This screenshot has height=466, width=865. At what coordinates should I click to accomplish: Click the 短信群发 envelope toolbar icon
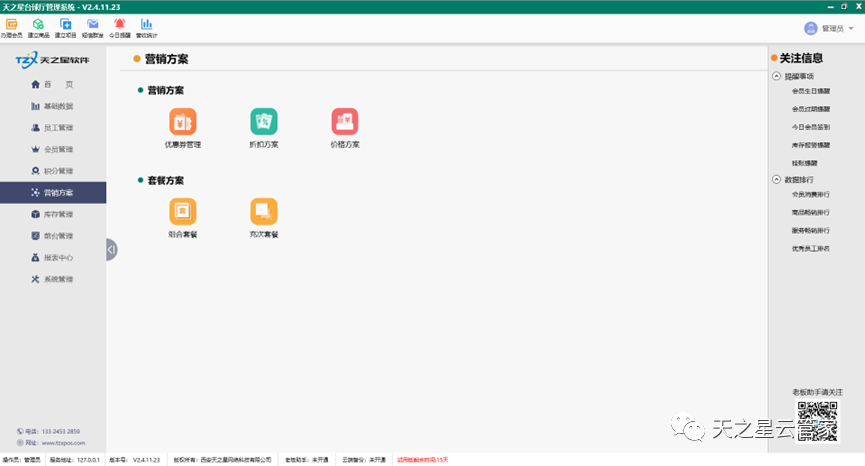click(x=93, y=25)
